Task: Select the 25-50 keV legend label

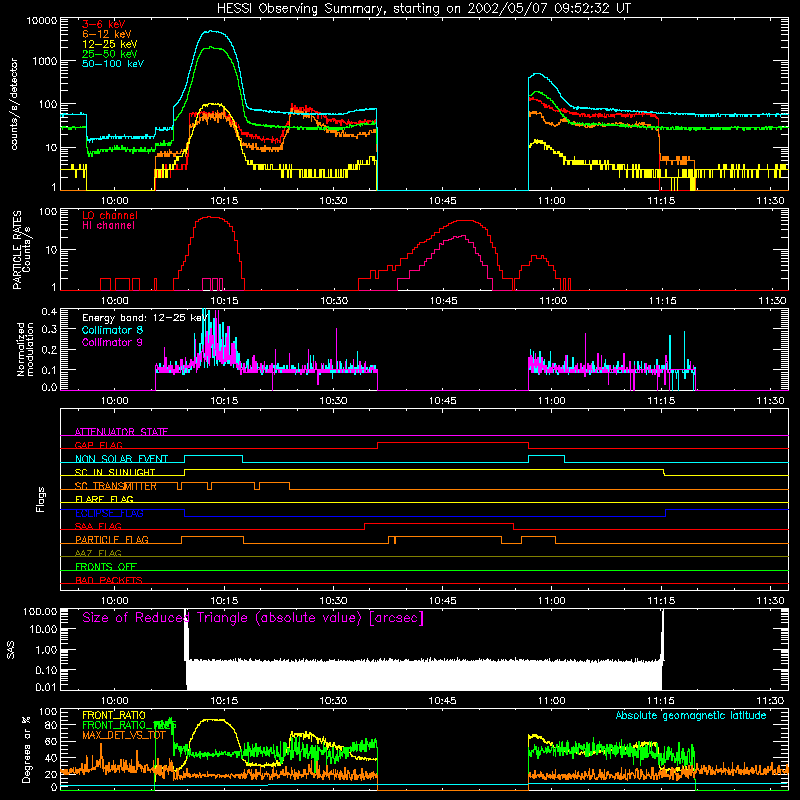Action: pos(109,54)
